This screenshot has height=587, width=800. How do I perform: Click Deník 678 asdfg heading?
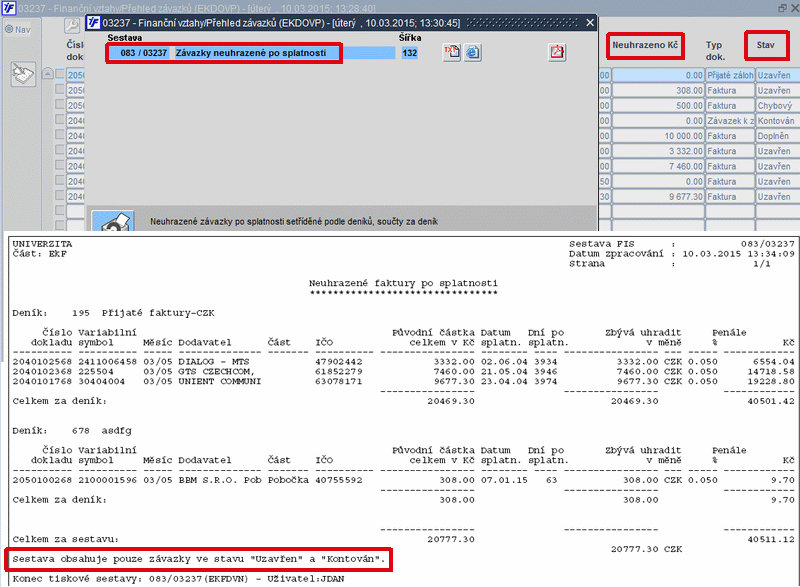tap(72, 431)
